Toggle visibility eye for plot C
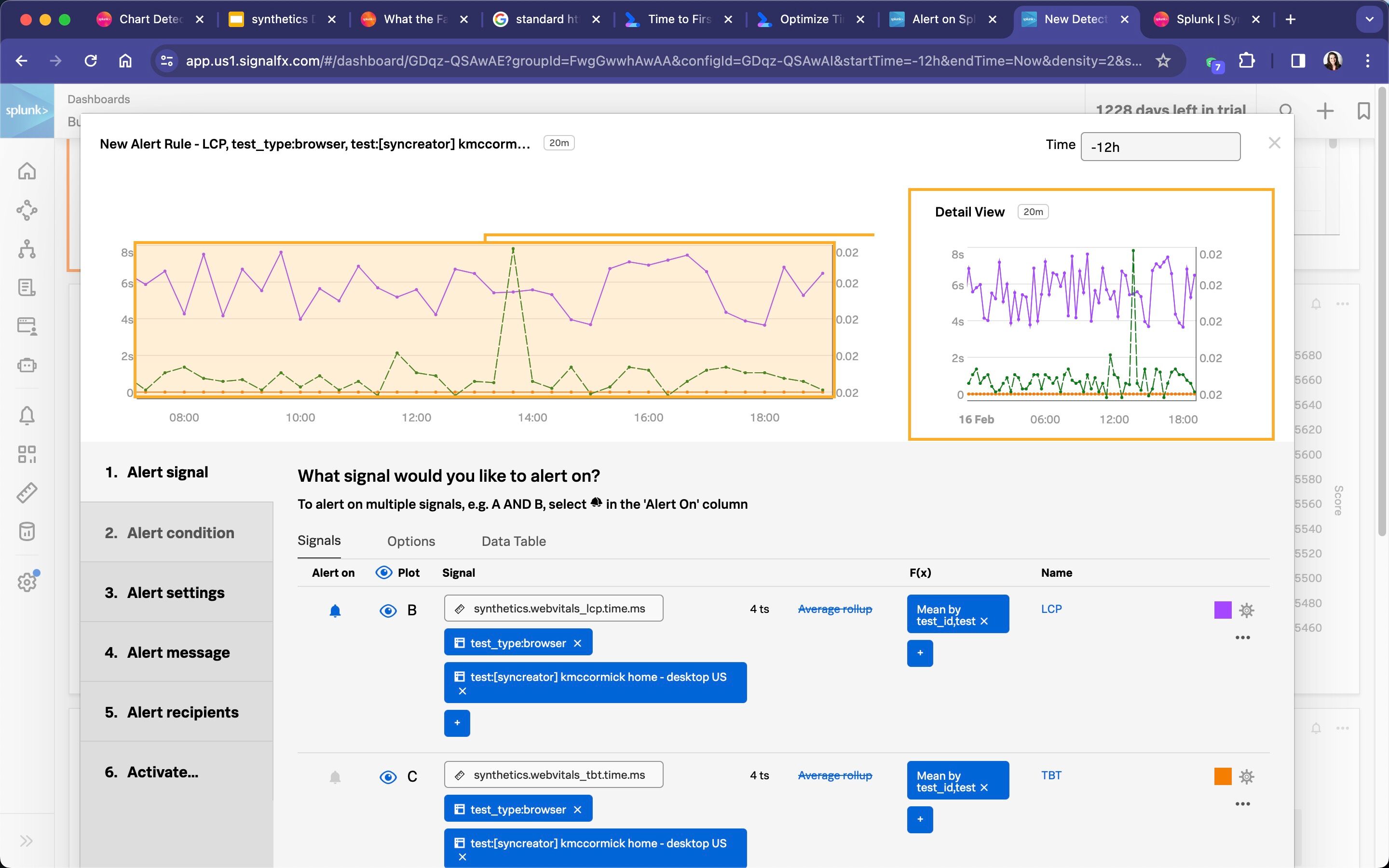Viewport: 1389px width, 868px height. coord(389,777)
